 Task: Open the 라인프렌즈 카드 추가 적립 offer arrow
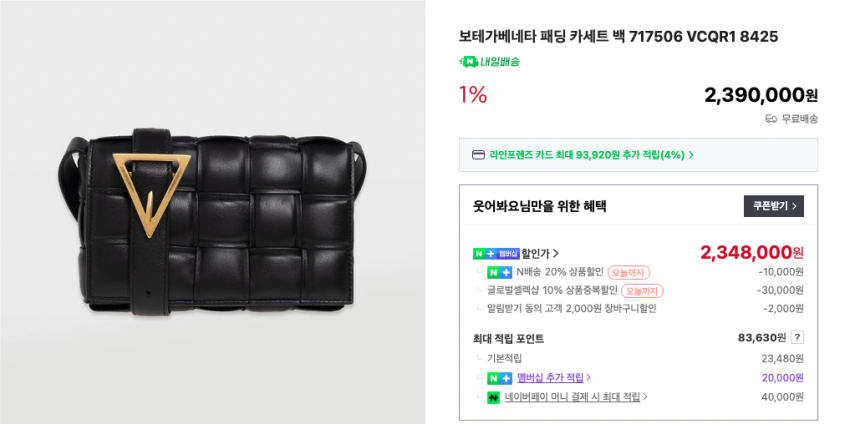point(691,155)
